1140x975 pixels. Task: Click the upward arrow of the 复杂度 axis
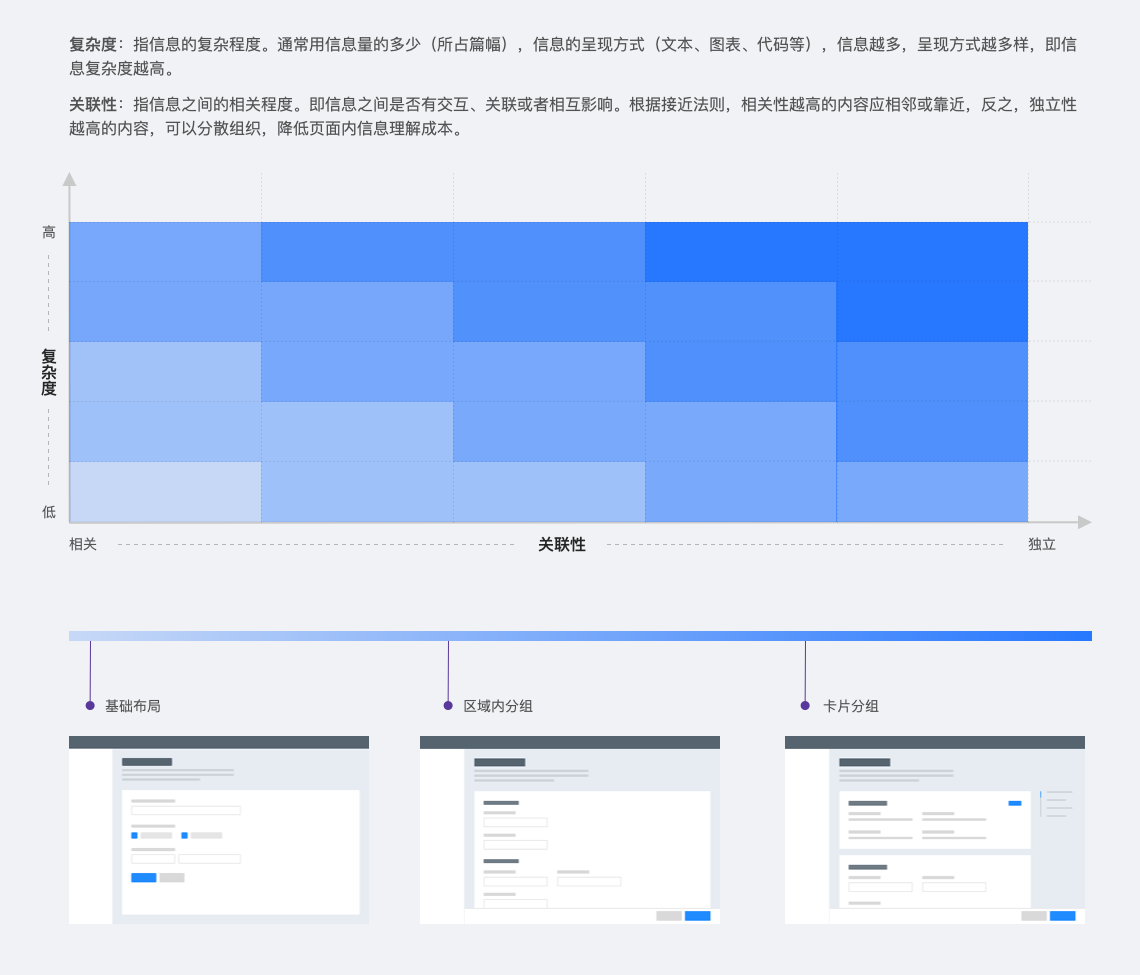(70, 180)
